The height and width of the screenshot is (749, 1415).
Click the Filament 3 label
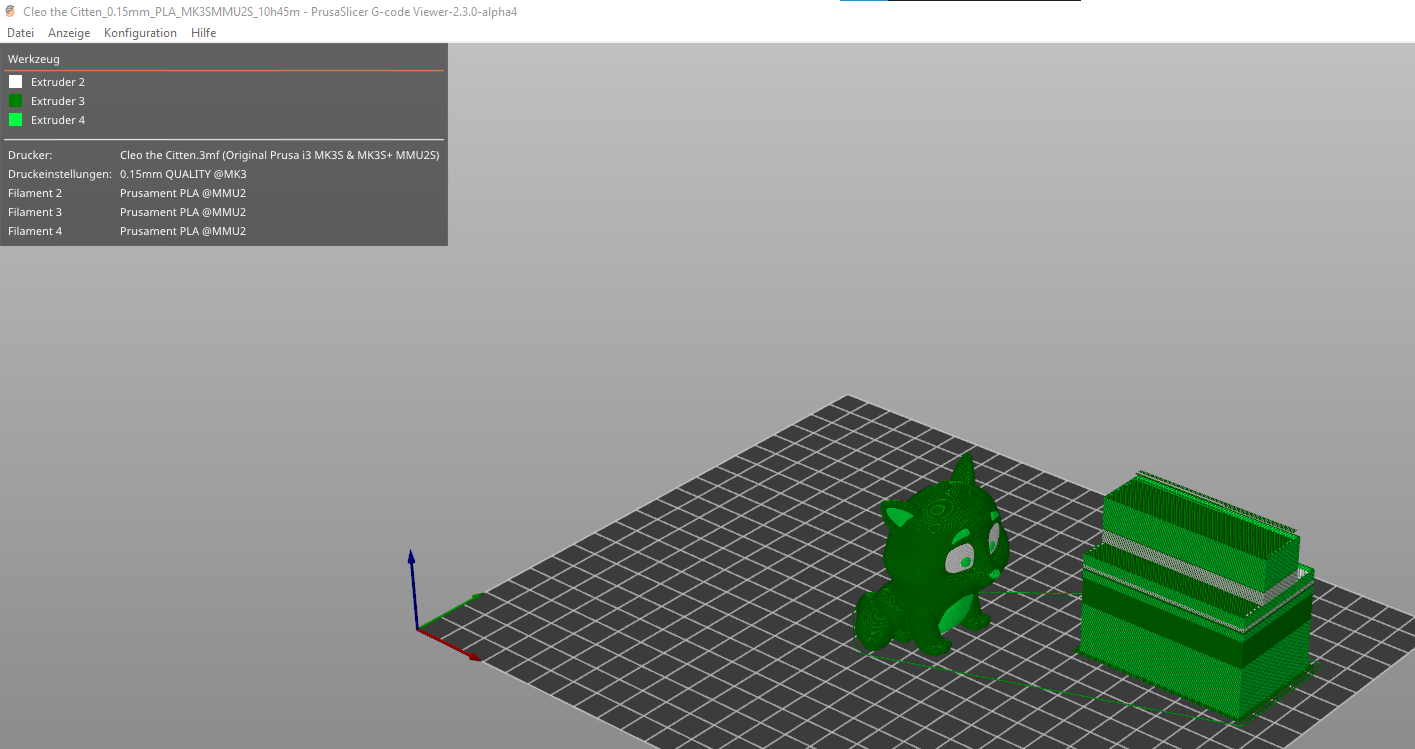(x=35, y=212)
